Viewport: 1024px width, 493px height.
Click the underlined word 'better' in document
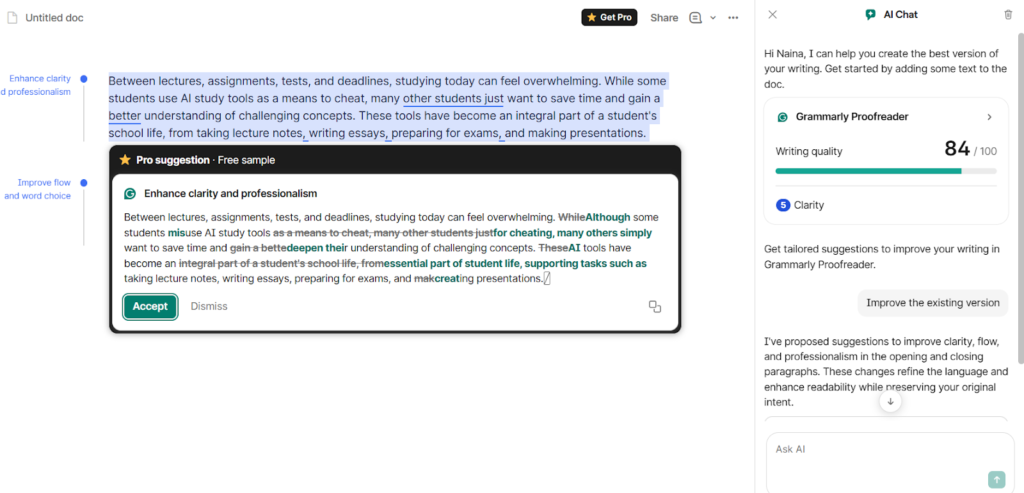[125, 116]
